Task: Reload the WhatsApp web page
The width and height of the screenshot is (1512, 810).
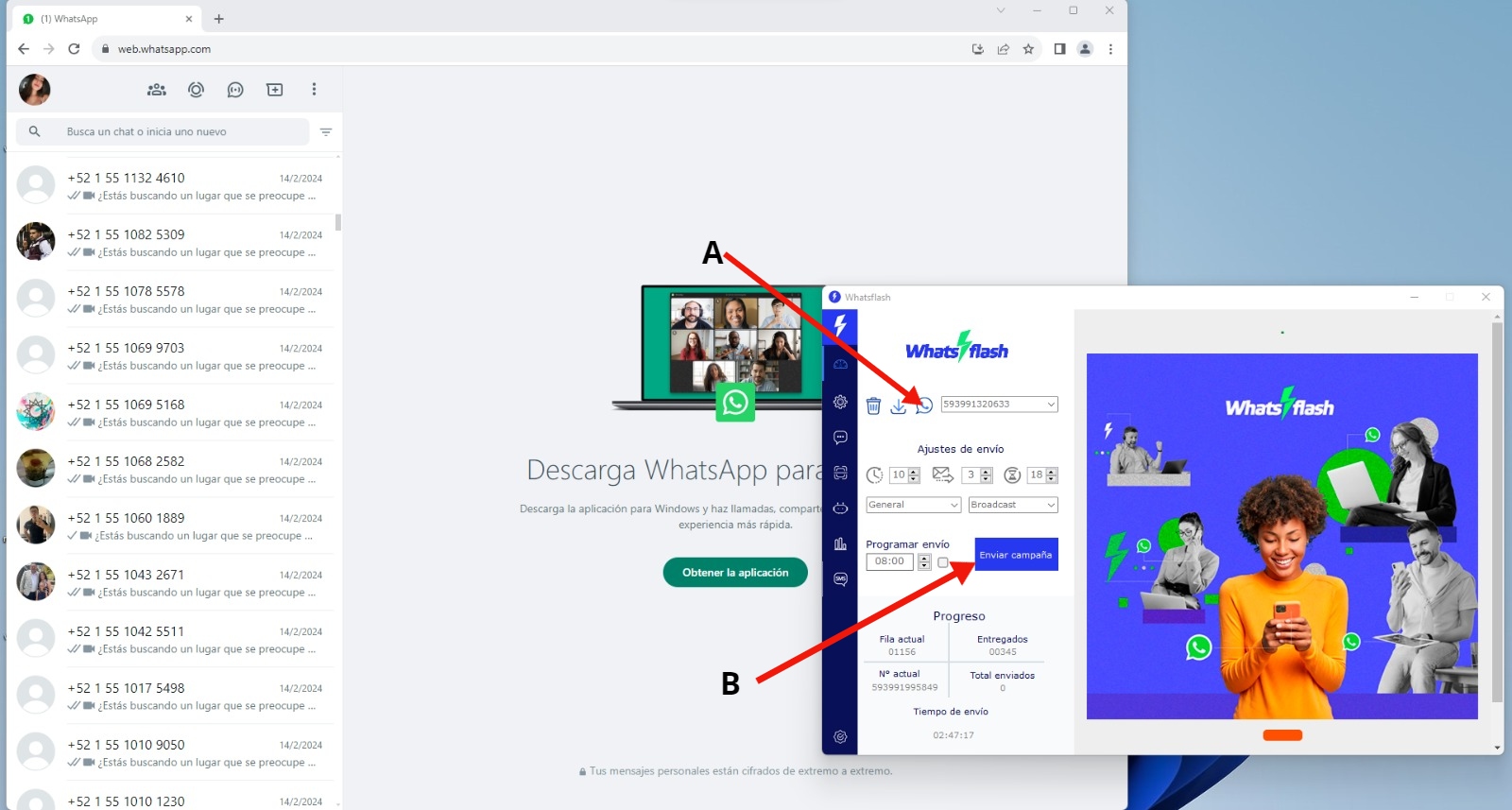Action: coord(74,49)
